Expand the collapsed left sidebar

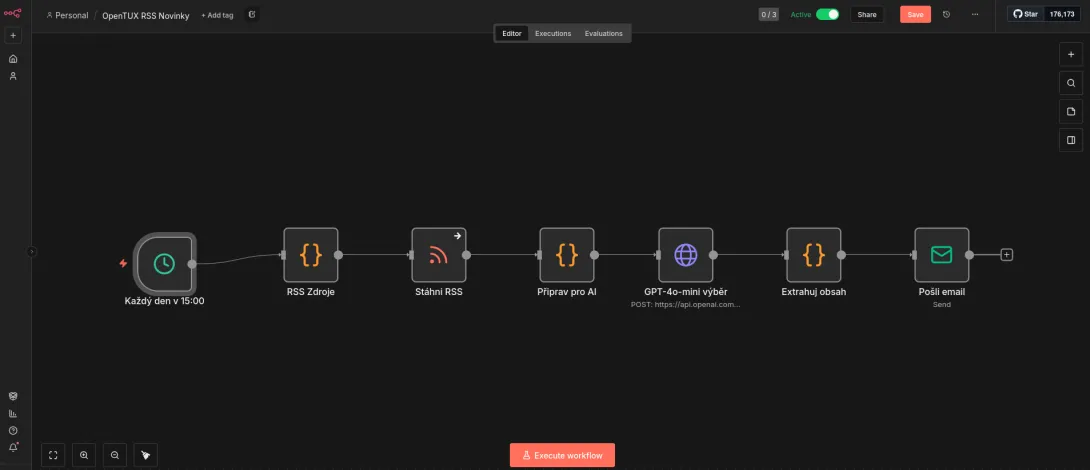coord(31,252)
